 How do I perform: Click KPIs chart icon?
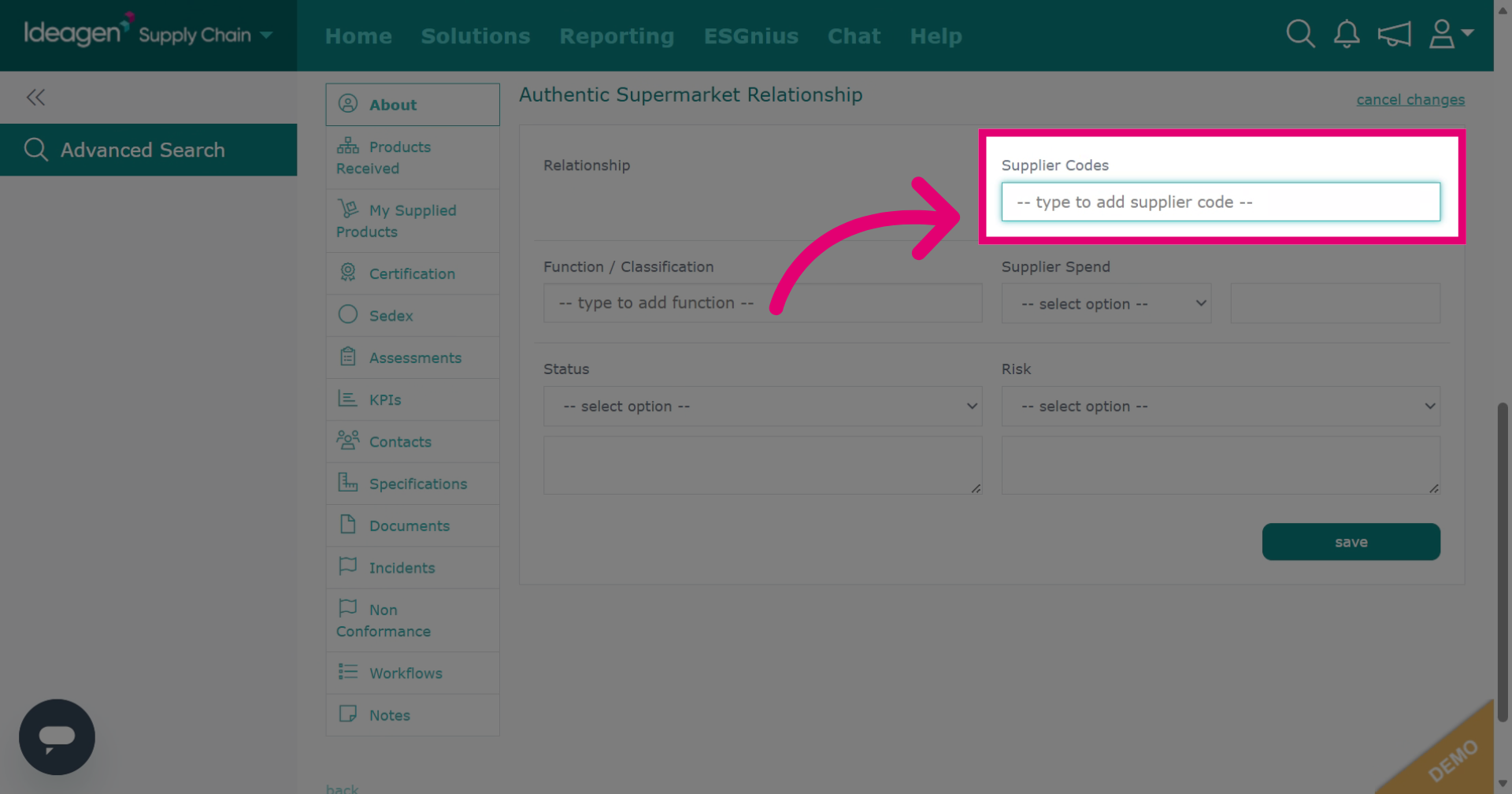(x=347, y=398)
